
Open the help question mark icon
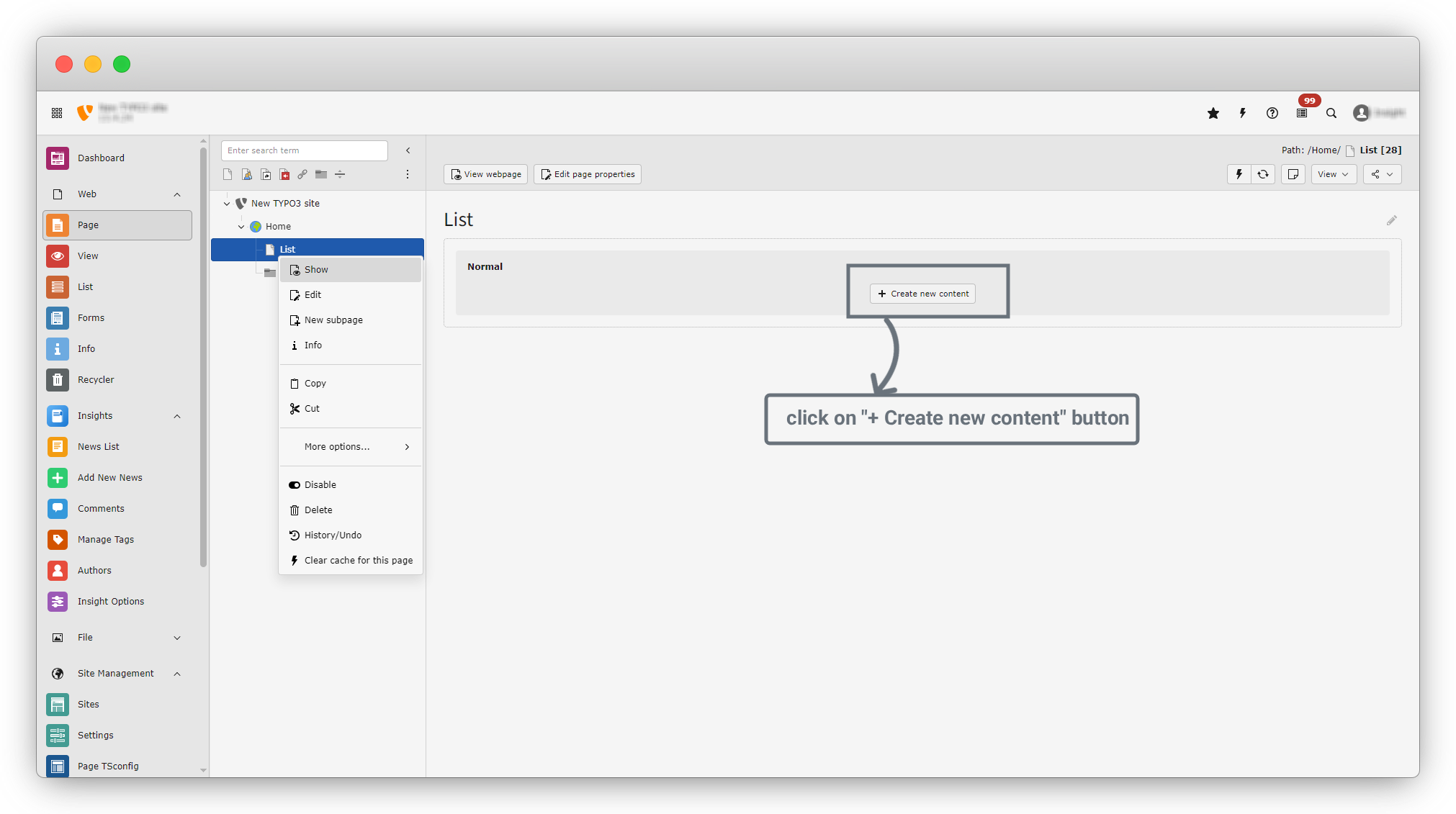1272,113
